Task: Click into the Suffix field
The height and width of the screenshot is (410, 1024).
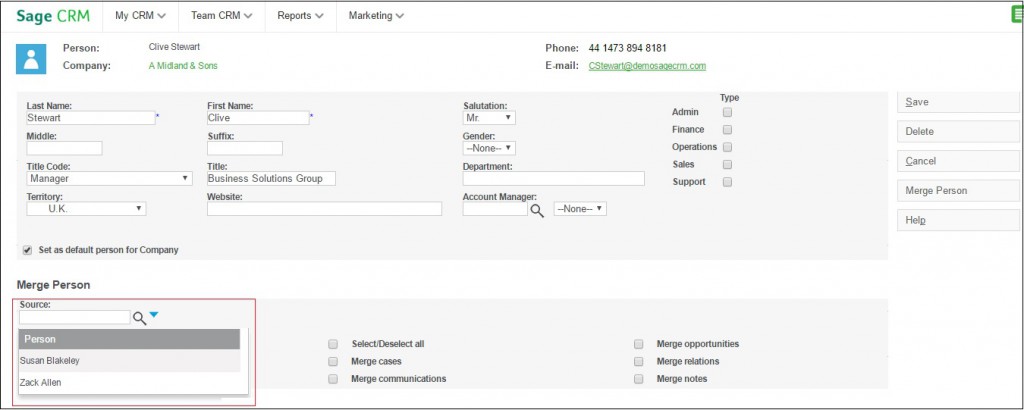Action: point(244,148)
